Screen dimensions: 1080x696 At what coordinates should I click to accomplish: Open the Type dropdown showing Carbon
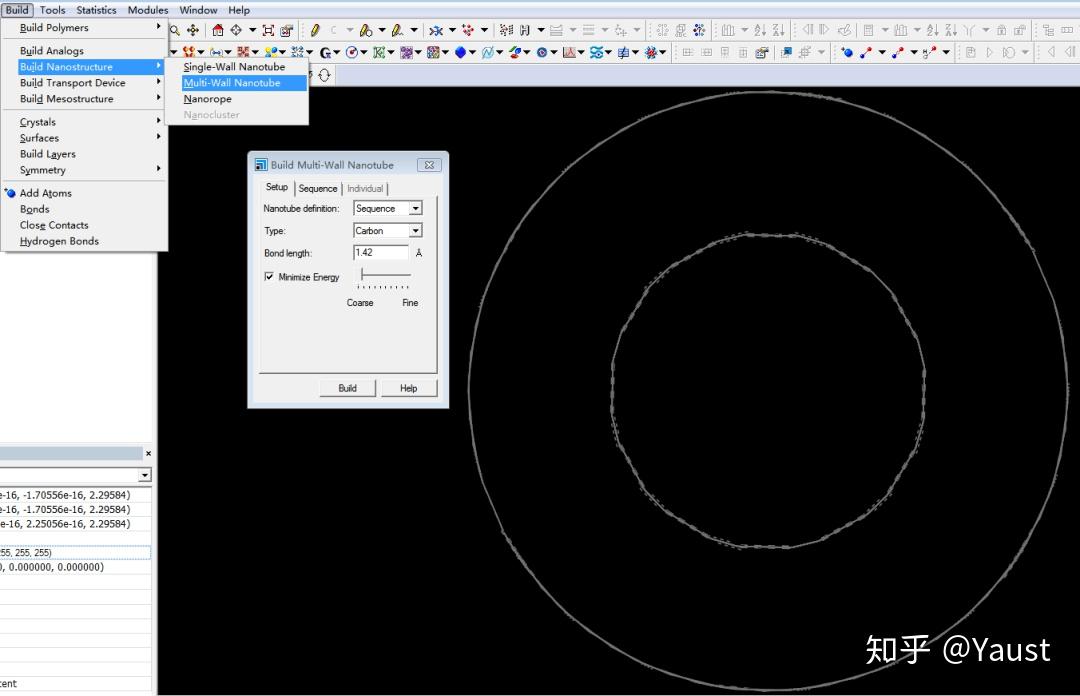[416, 230]
